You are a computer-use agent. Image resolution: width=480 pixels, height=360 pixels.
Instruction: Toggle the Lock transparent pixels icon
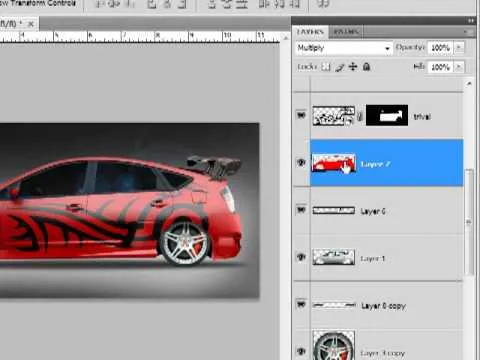(325, 67)
